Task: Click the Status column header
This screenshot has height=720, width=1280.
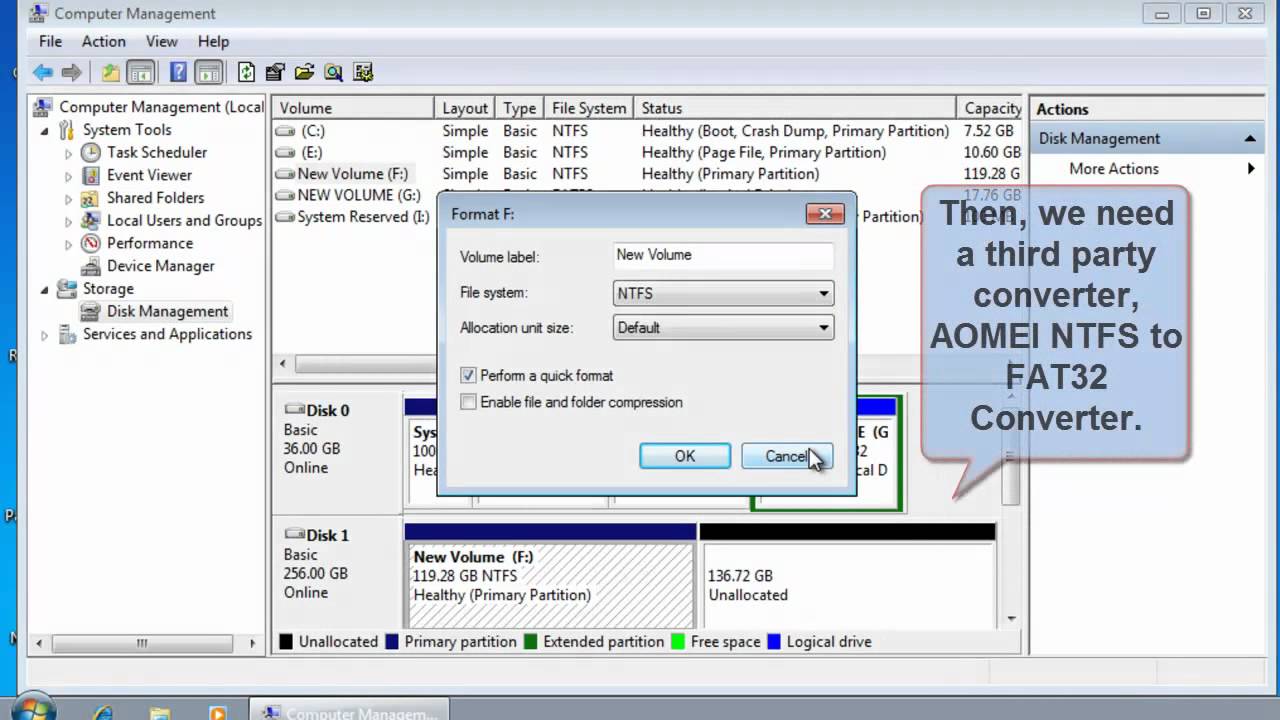Action: (795, 108)
